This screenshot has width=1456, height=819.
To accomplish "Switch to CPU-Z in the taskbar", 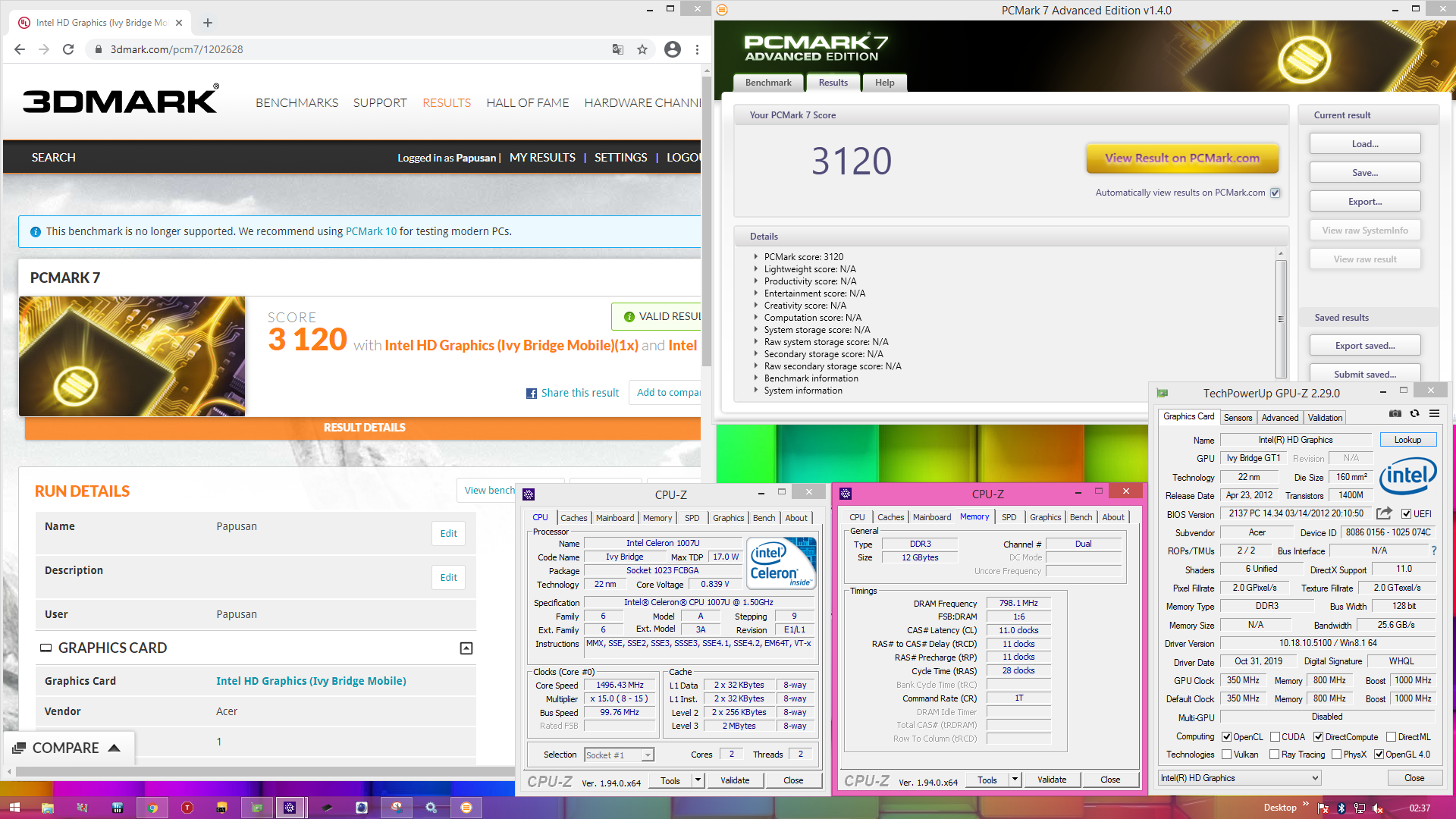I will coord(290,808).
